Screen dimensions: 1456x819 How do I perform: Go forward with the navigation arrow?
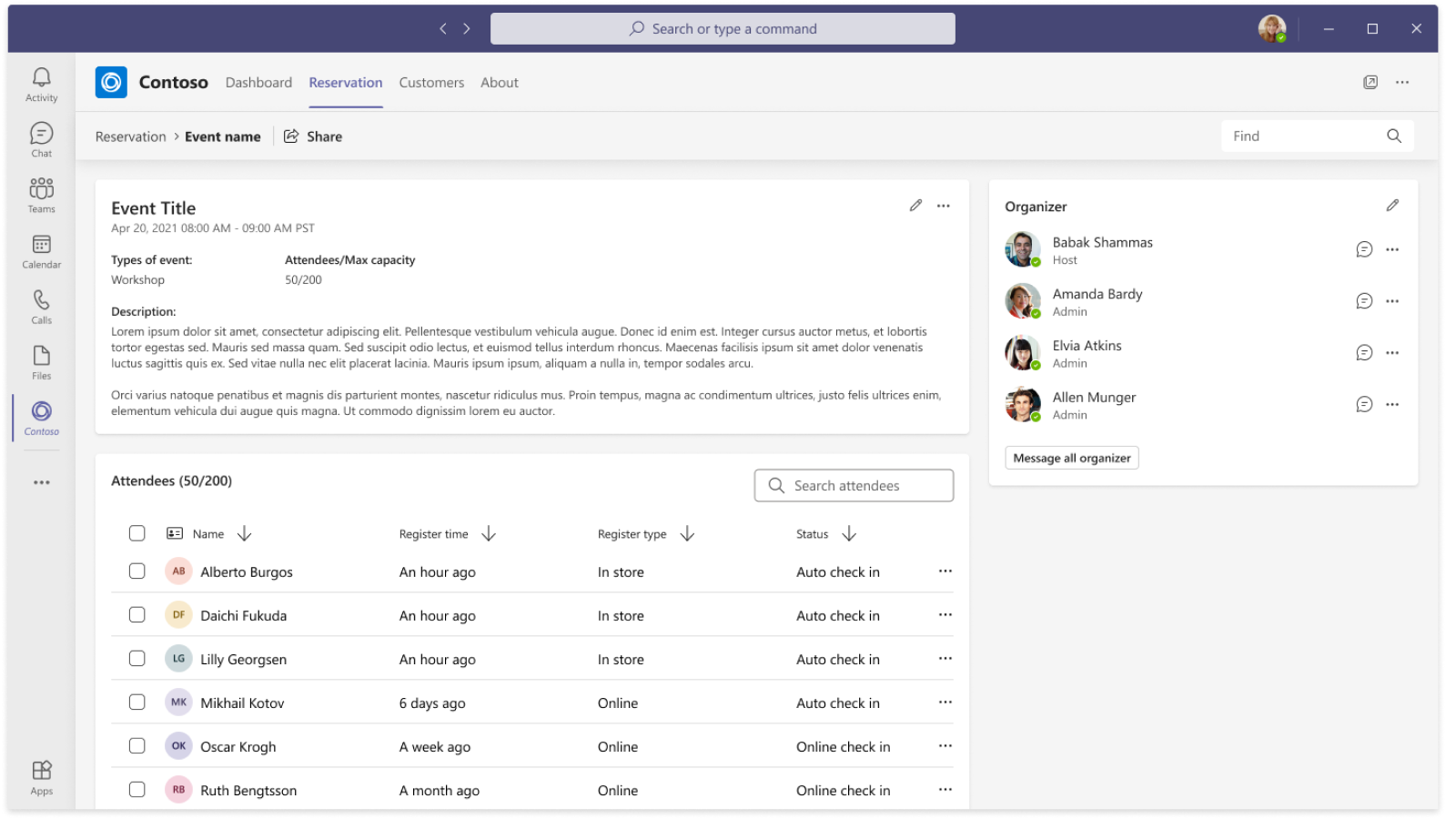(x=467, y=28)
